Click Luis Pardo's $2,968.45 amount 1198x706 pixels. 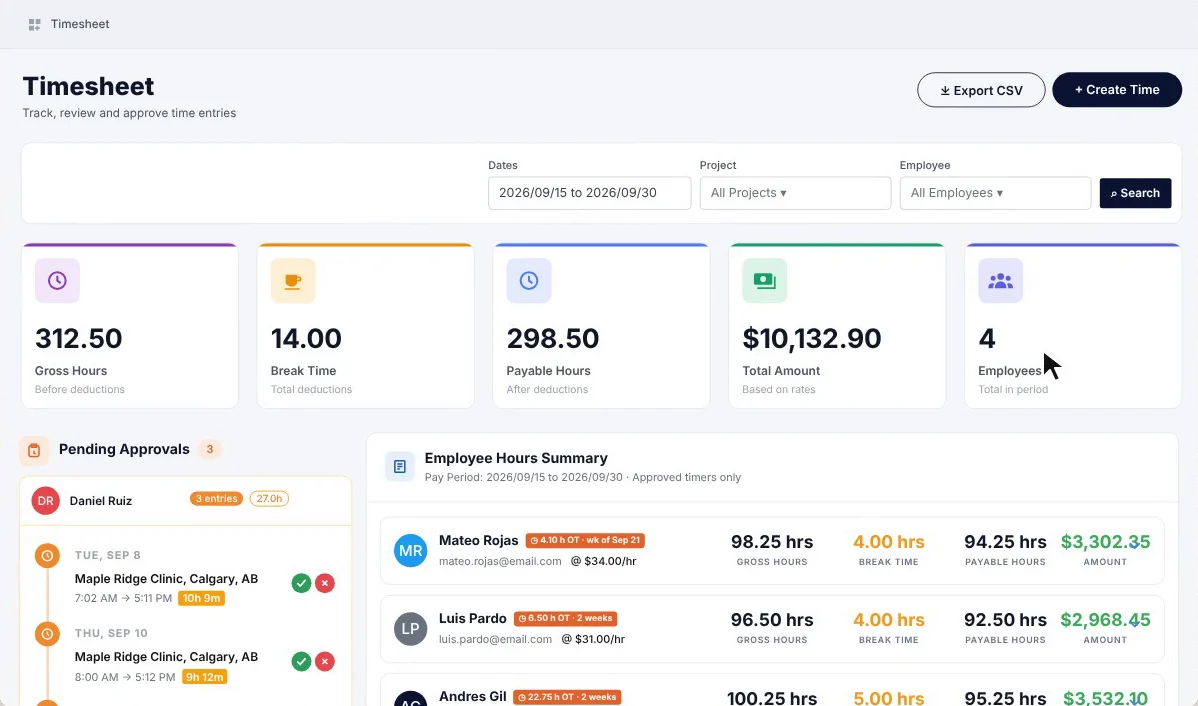[1105, 620]
